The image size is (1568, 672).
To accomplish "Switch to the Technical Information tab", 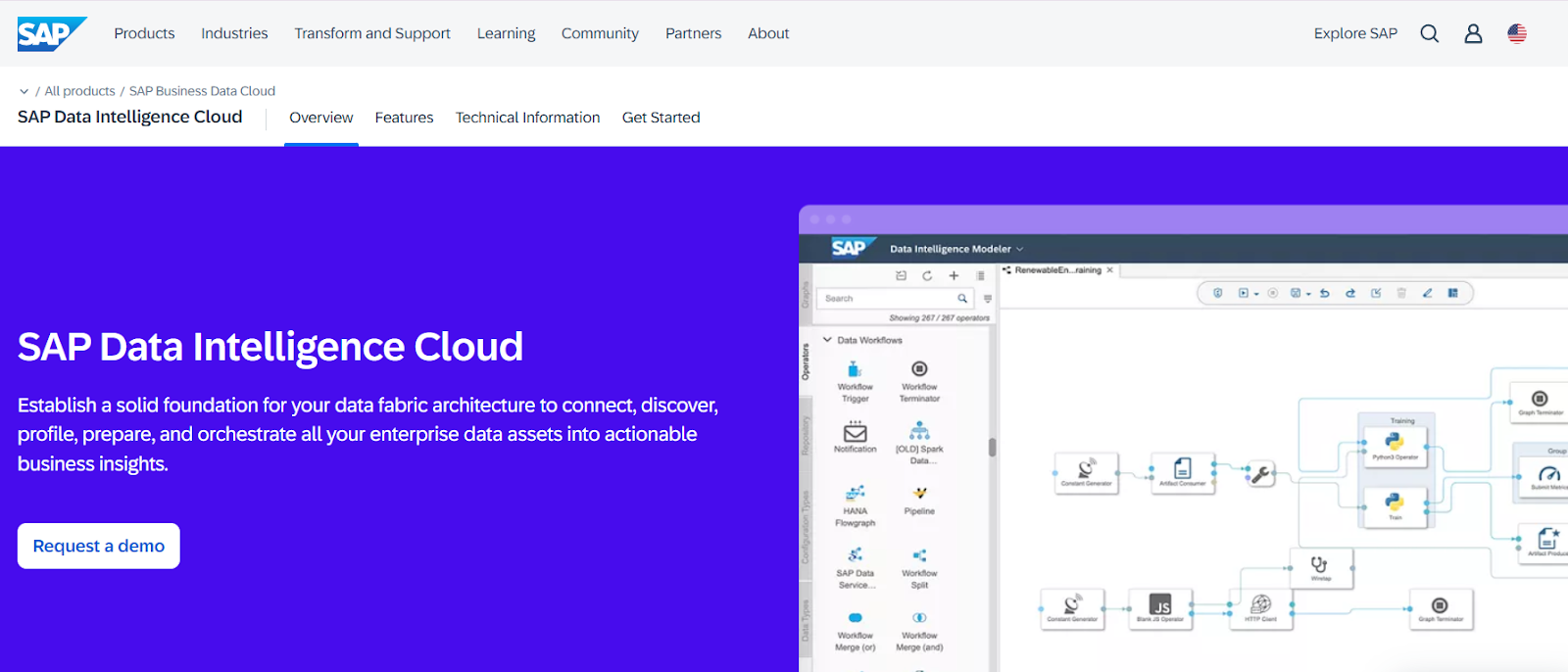I will coord(527,118).
